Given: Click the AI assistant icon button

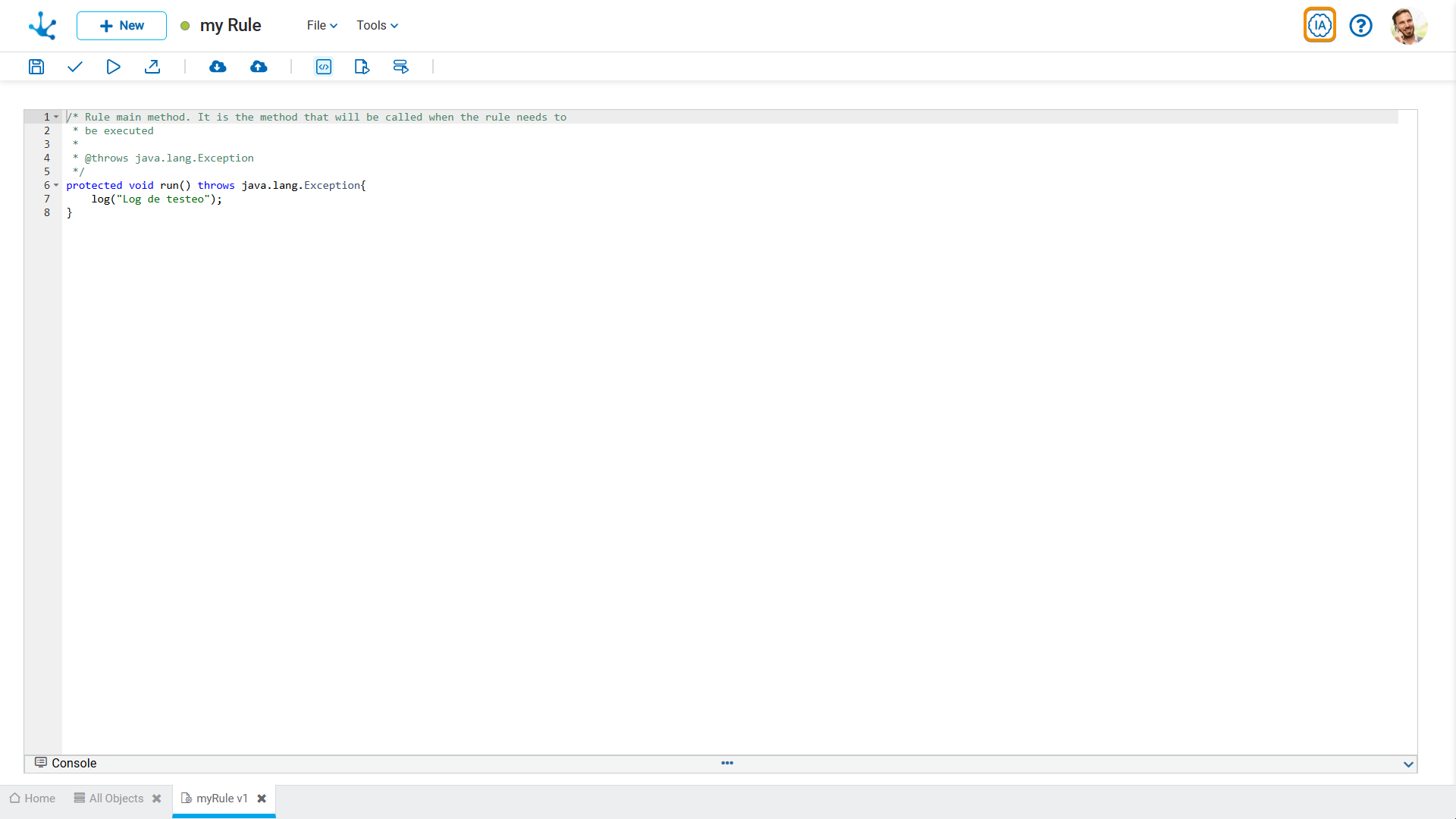Looking at the screenshot, I should coord(1320,25).
